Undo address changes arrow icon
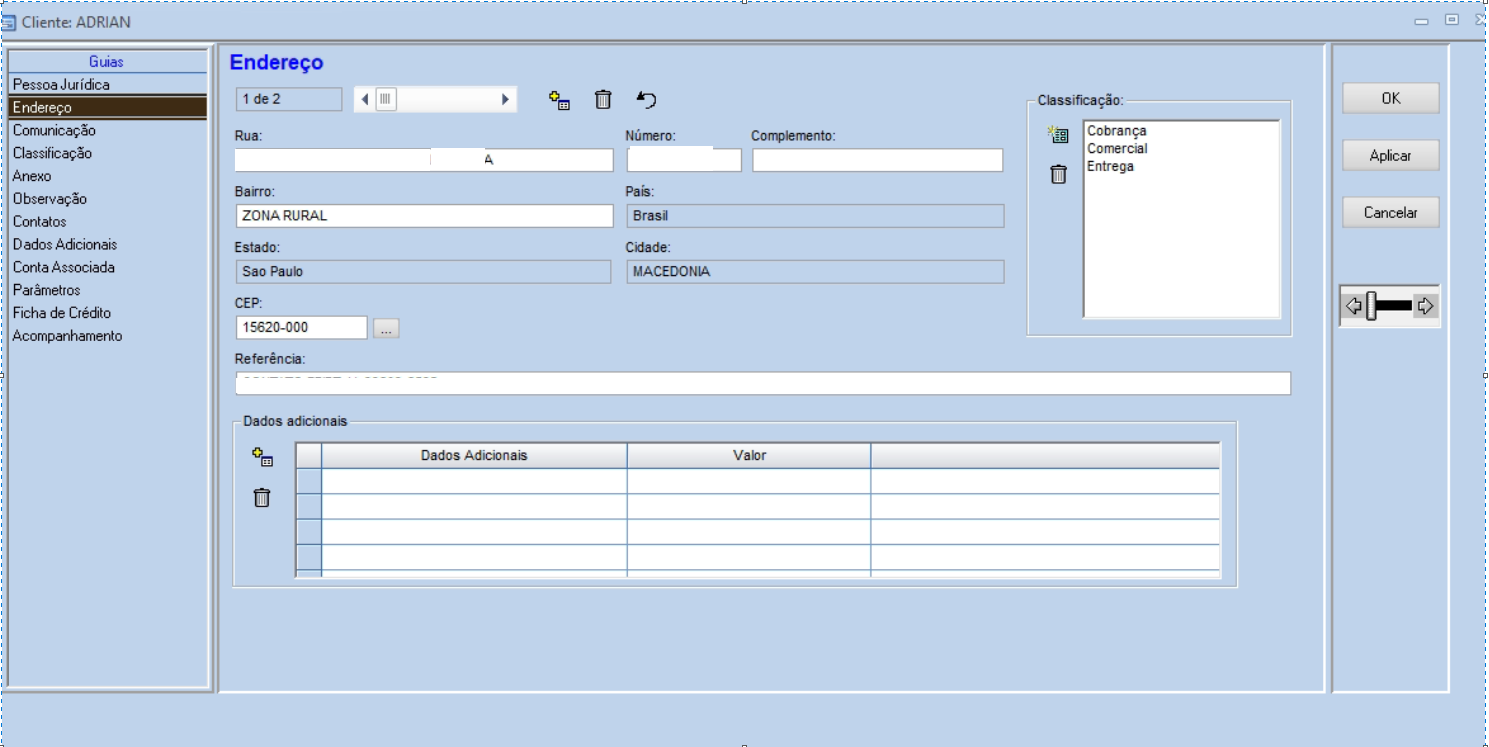 (x=647, y=99)
